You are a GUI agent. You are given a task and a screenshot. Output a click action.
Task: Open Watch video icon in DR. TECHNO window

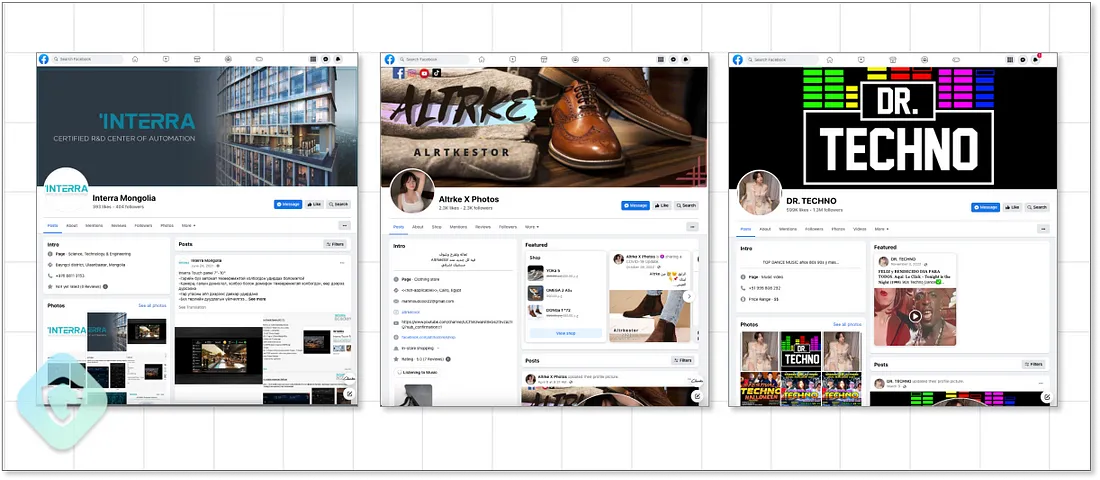(860, 60)
